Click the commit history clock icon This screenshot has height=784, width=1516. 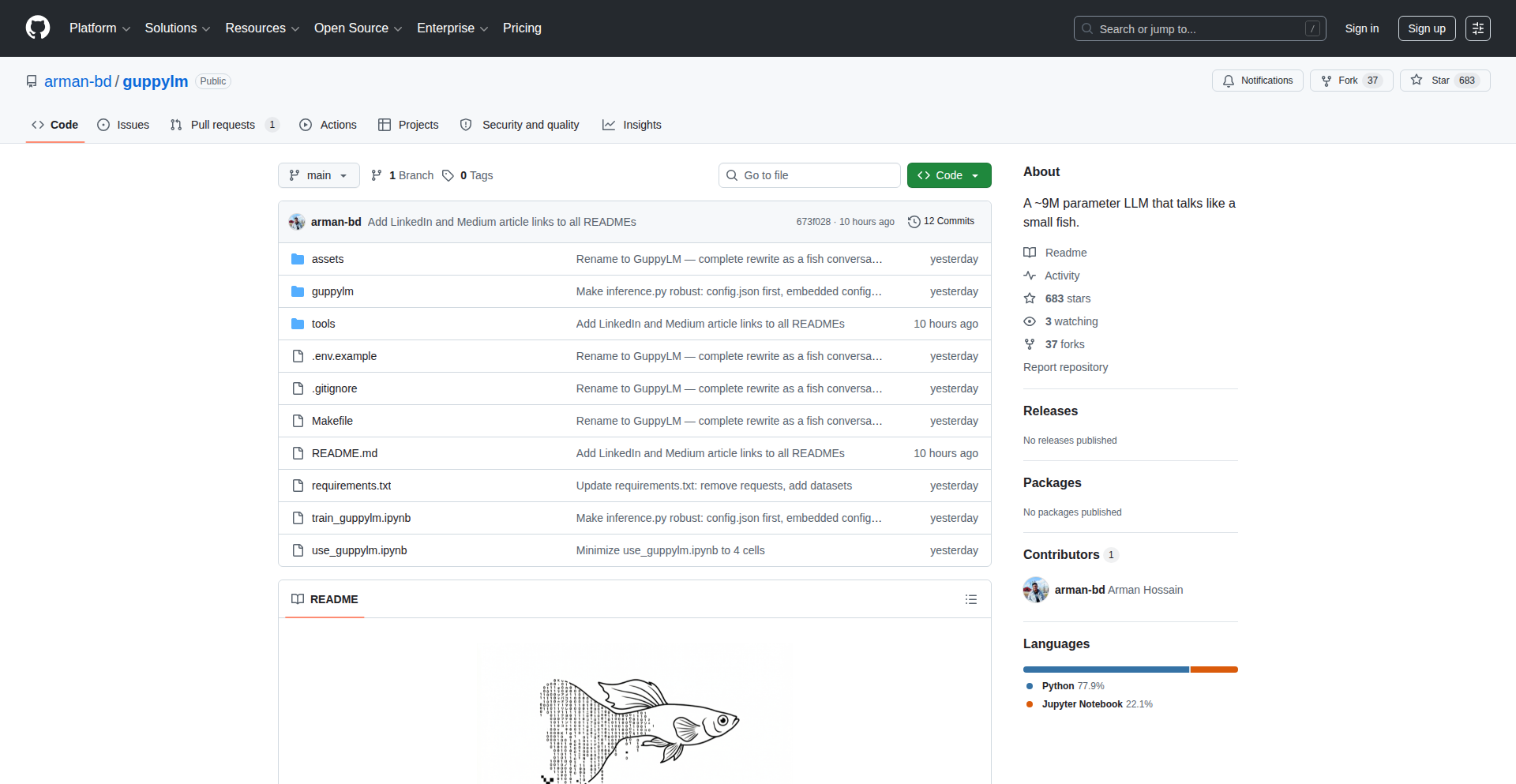(x=914, y=222)
